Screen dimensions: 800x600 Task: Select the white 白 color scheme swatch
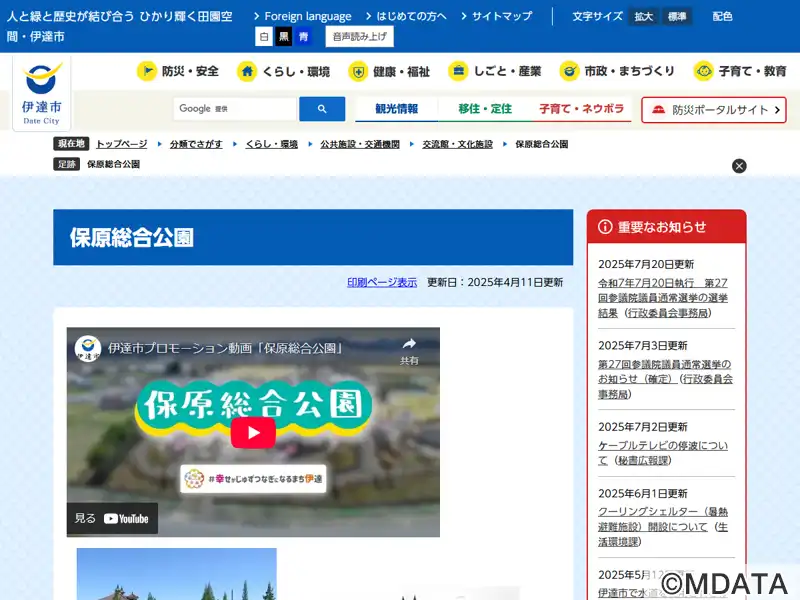[x=264, y=37]
